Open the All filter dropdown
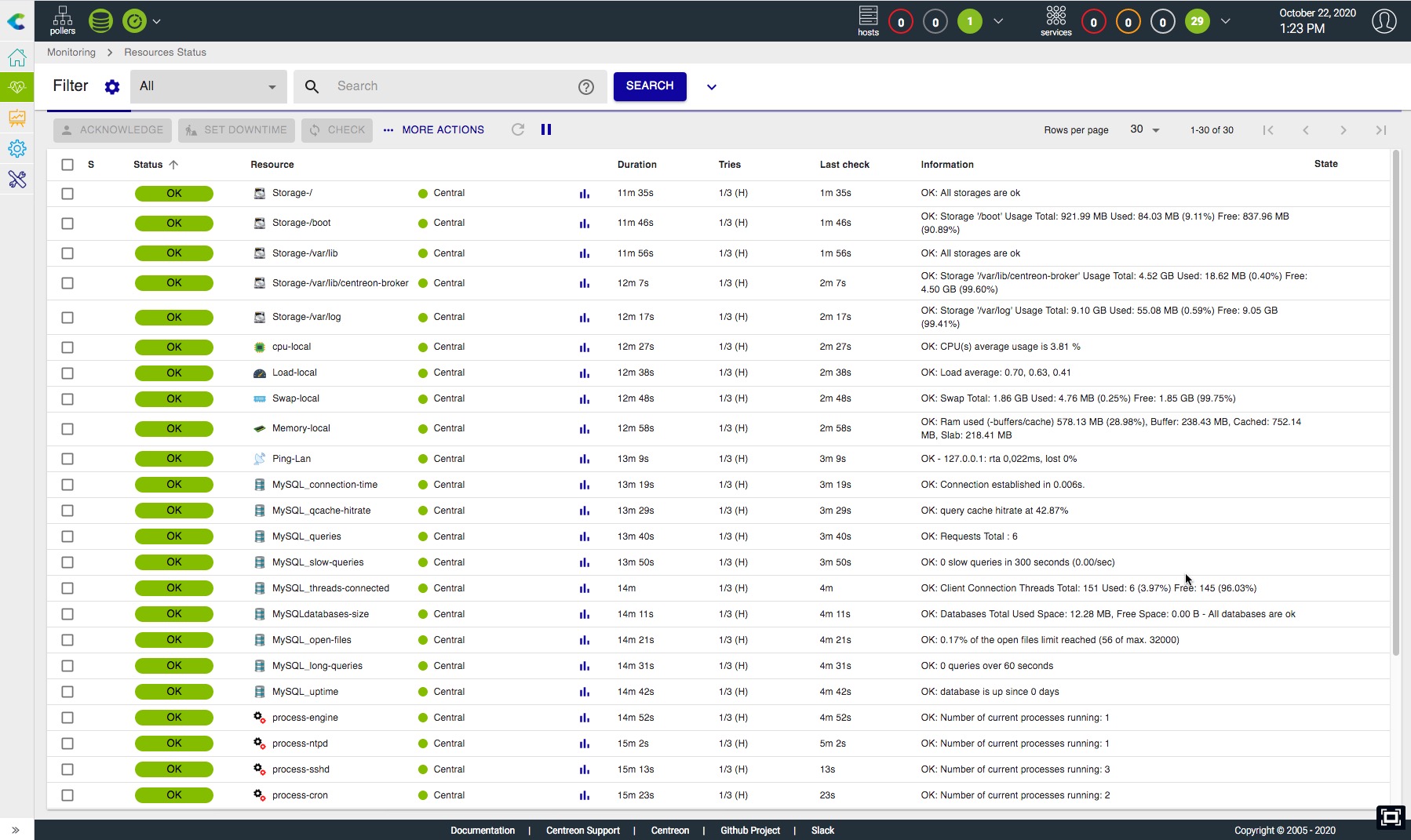 [208, 86]
